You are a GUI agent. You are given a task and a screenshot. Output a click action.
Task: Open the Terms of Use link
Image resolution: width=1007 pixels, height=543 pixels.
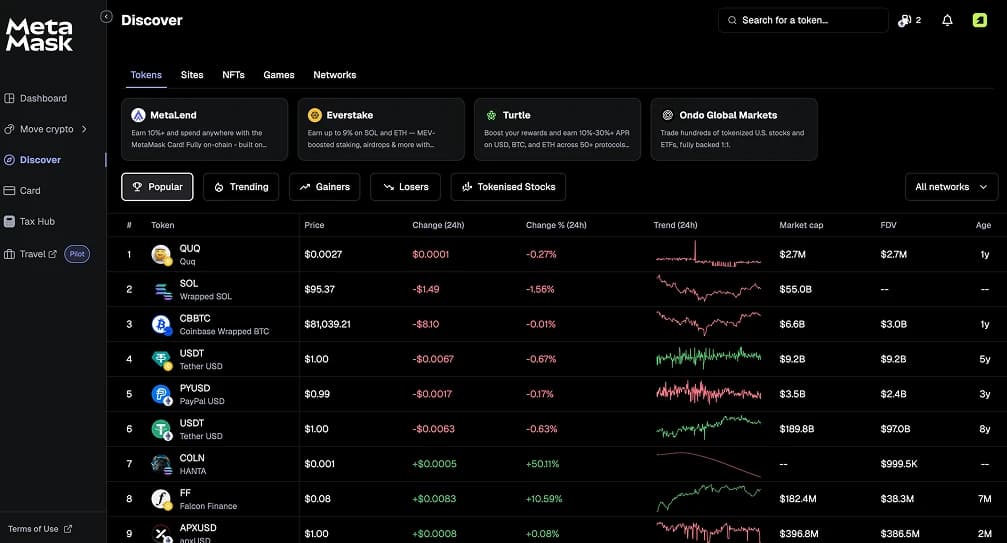point(40,529)
